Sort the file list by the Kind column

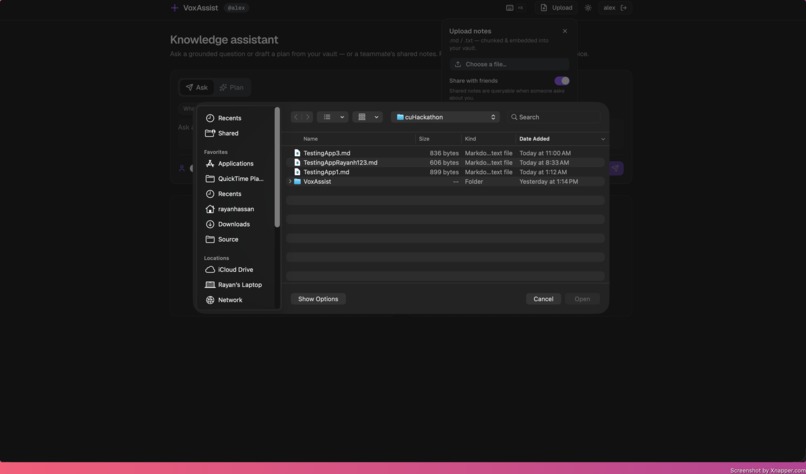click(x=470, y=139)
